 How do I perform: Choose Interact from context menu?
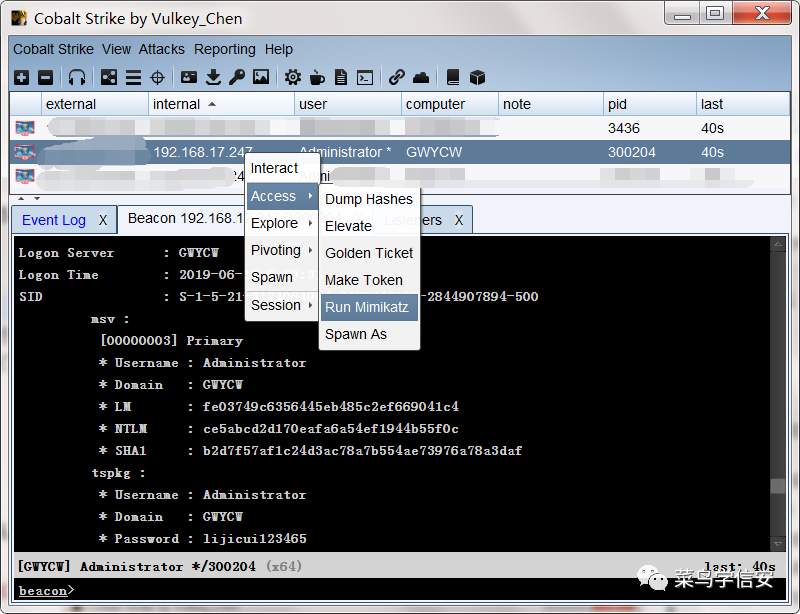[x=282, y=168]
